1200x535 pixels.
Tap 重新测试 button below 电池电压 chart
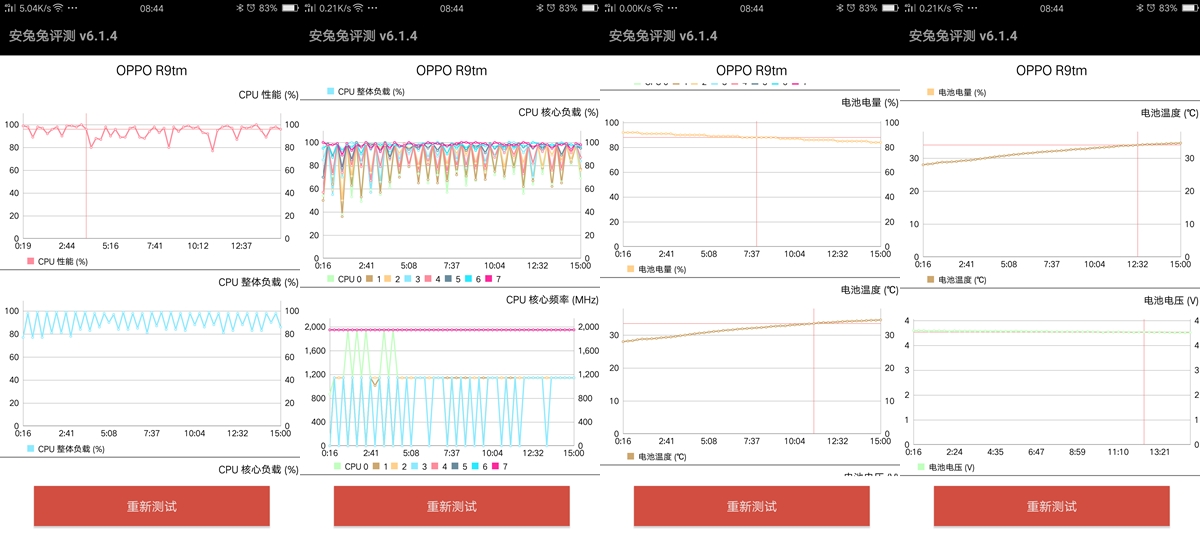(1051, 506)
